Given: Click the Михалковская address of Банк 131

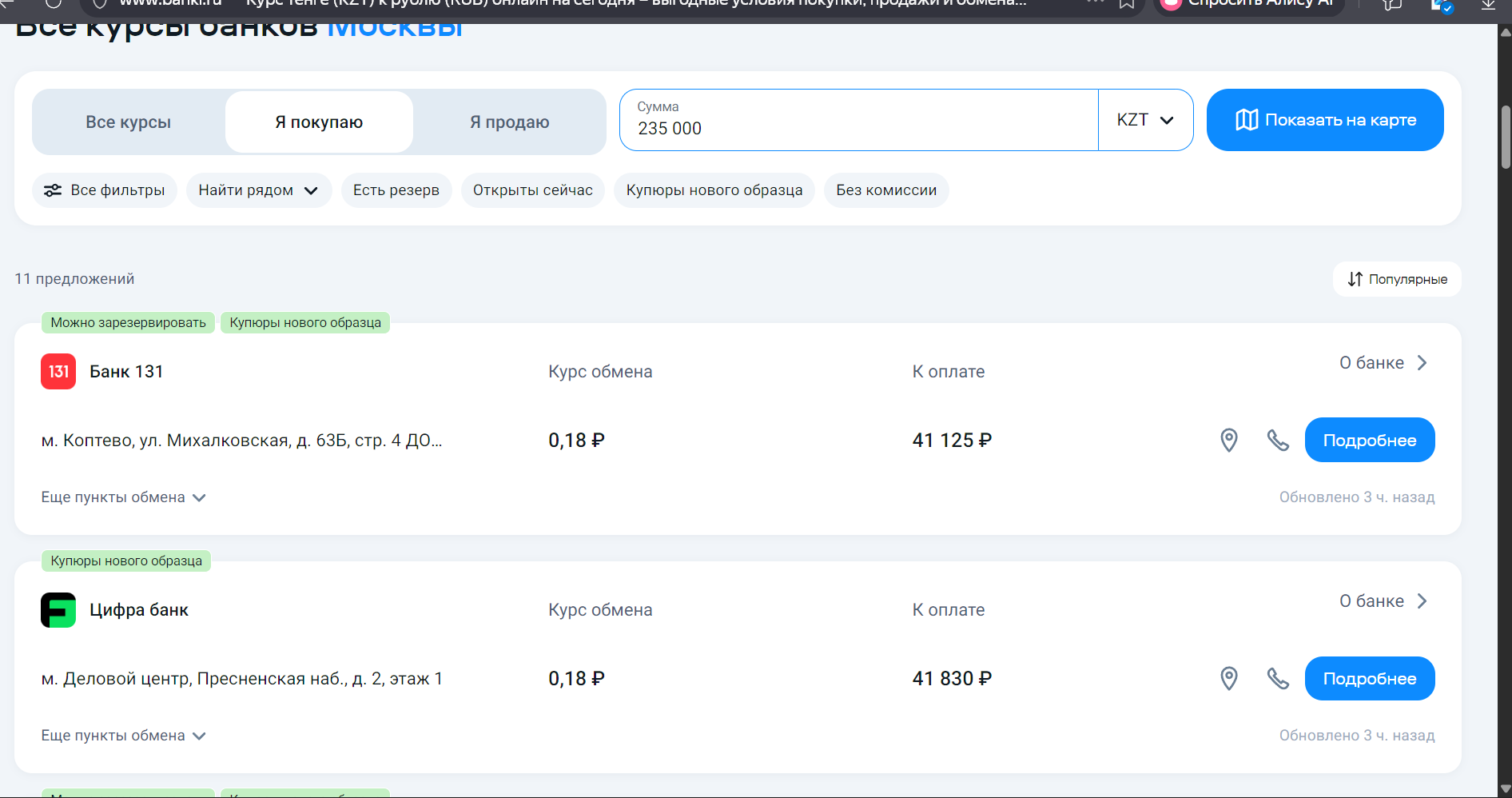Looking at the screenshot, I should 241,441.
